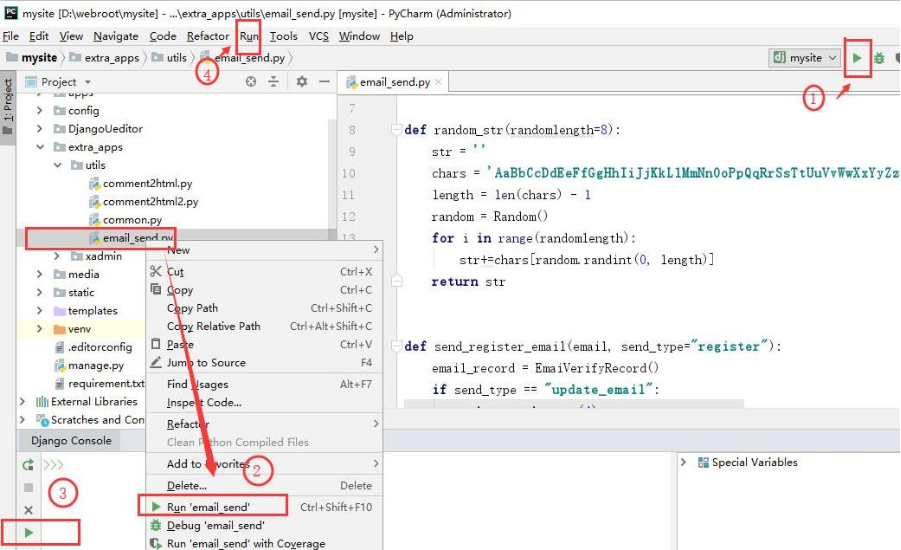The height and width of the screenshot is (550, 901).
Task: Open the Tools menu
Action: point(283,36)
